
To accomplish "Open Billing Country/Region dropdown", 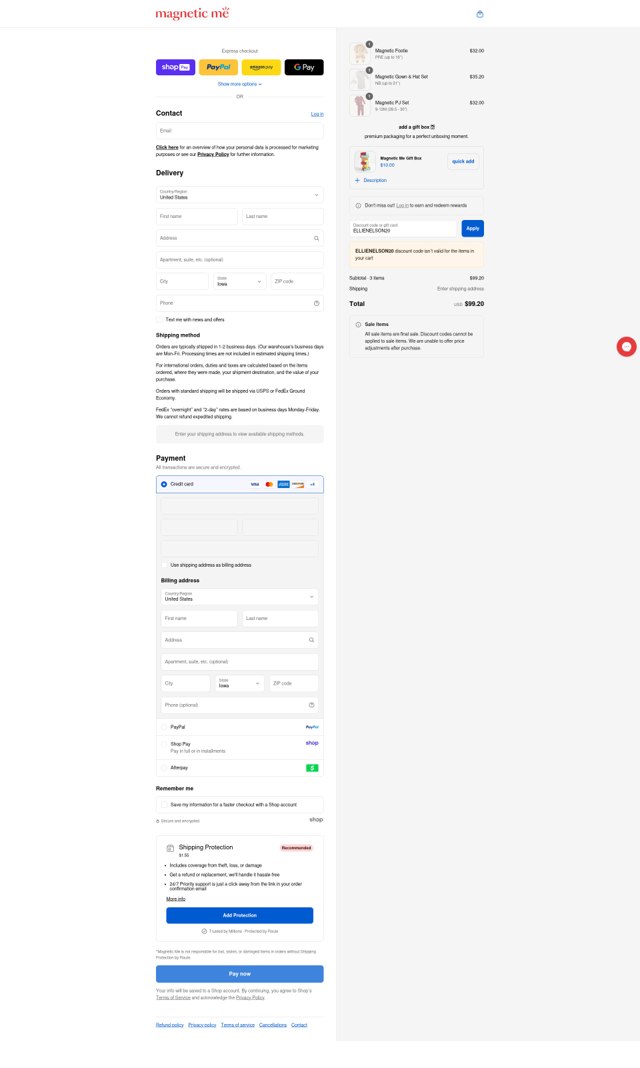I will [240, 597].
